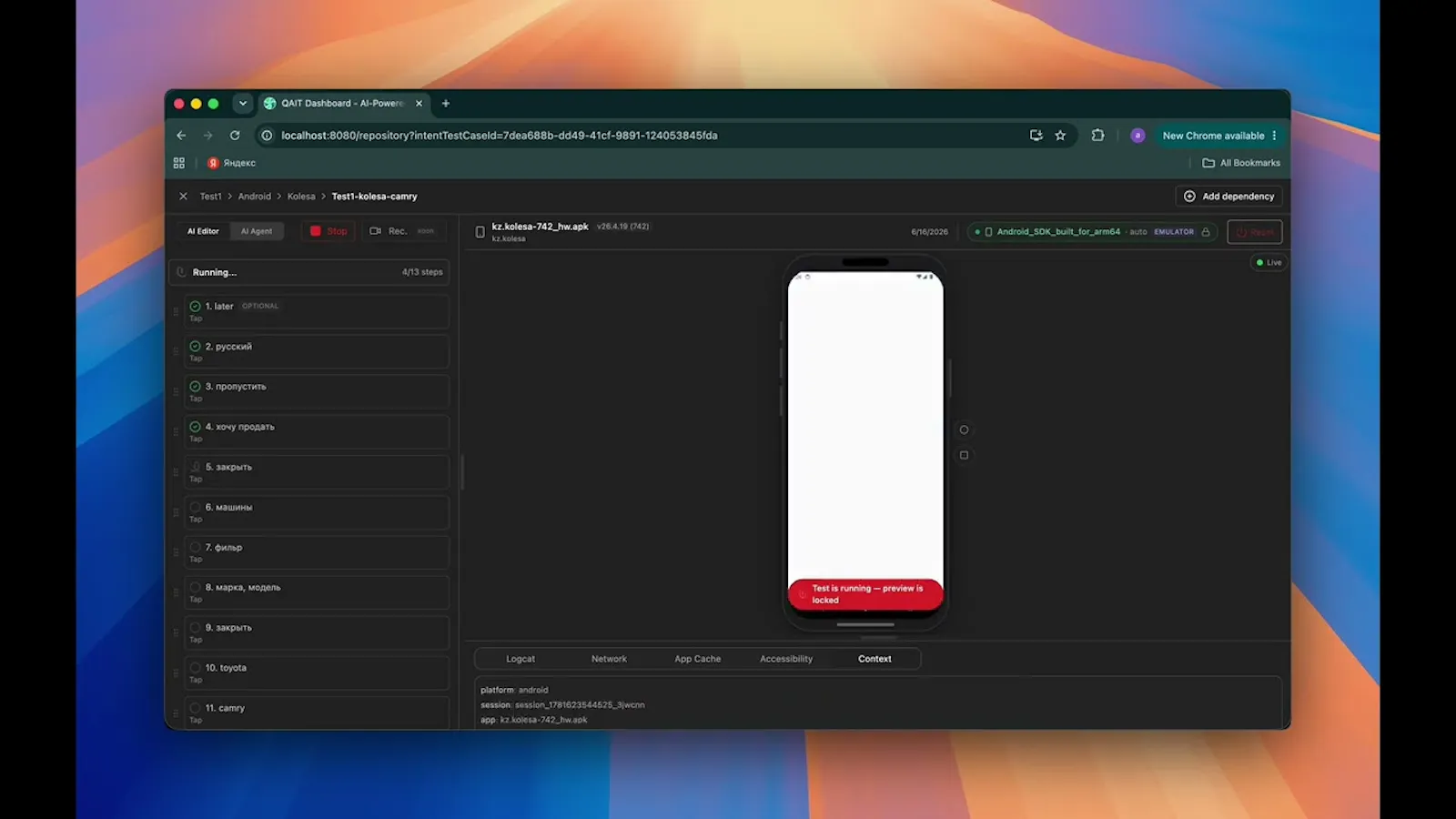Select step 3. пропустить
The height and width of the screenshot is (819, 1456).
click(316, 391)
